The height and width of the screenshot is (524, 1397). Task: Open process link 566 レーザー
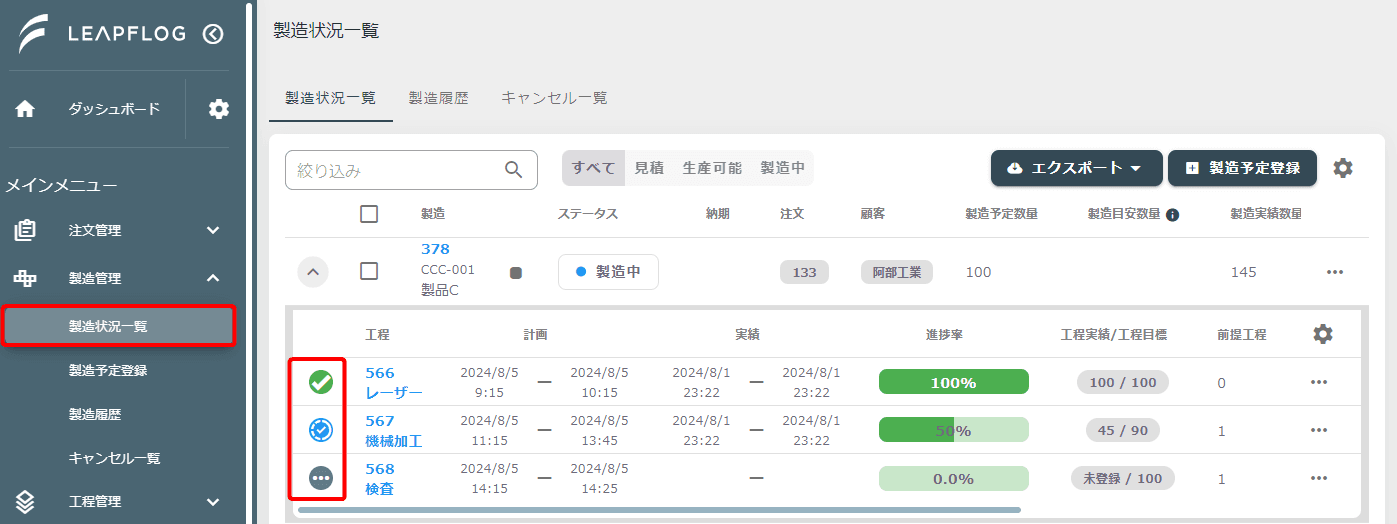[x=394, y=382]
